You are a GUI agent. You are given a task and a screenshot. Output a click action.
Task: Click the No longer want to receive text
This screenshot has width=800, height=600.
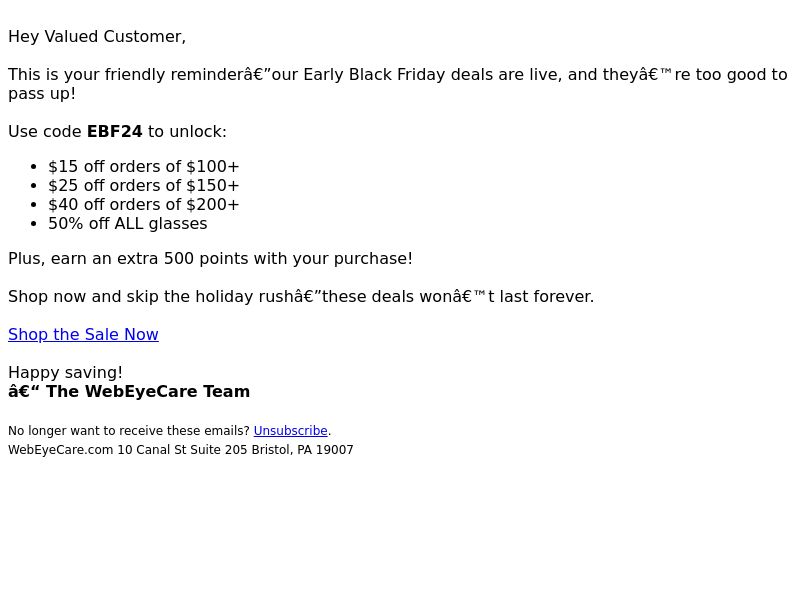tap(129, 431)
